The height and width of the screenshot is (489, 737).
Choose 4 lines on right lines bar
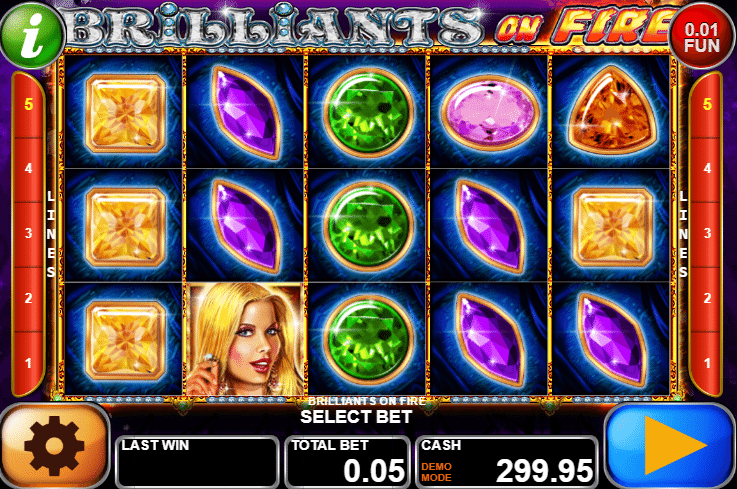(707, 169)
